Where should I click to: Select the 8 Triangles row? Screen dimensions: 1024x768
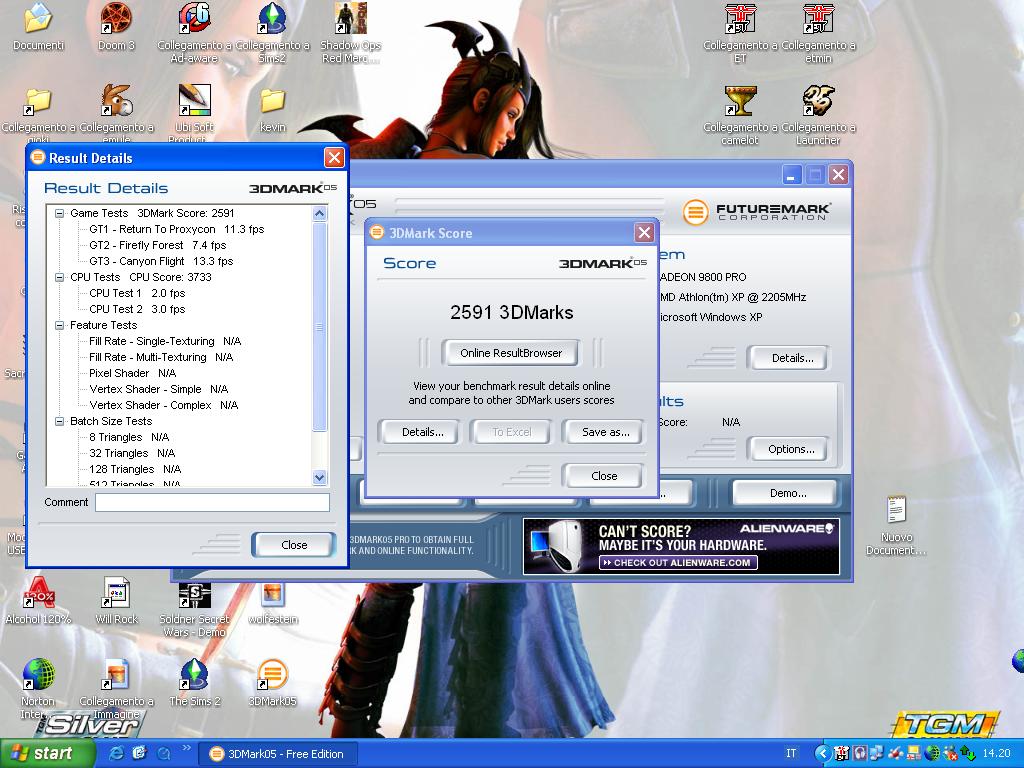point(129,437)
